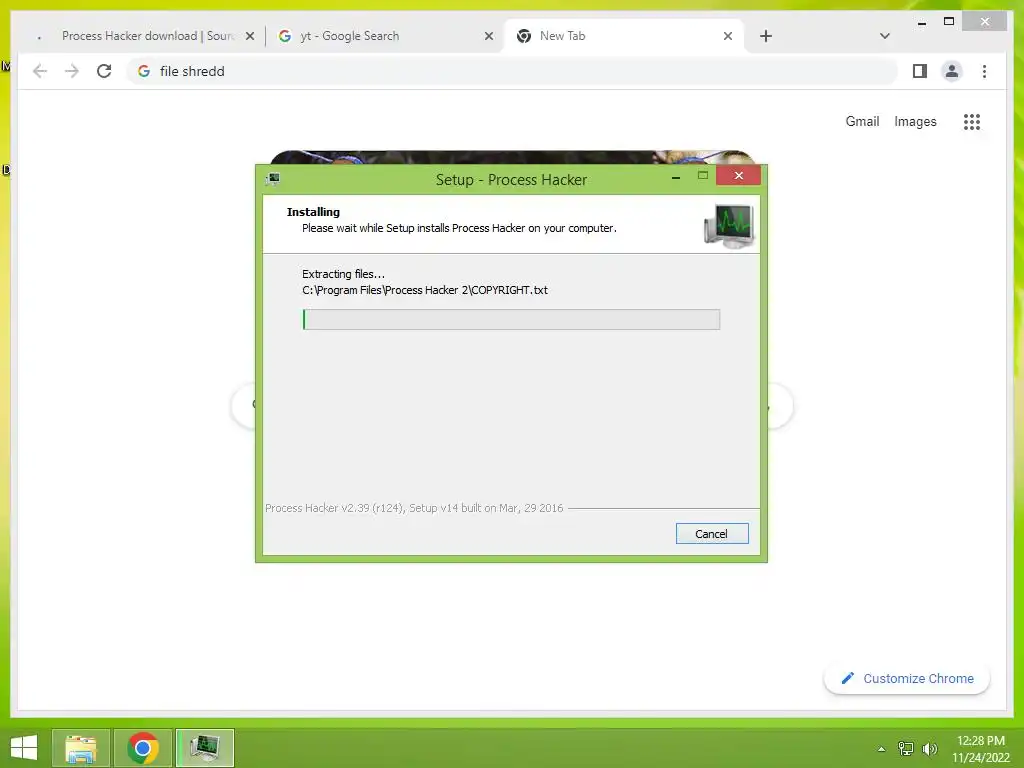Open the Gmail link
The height and width of the screenshot is (768, 1024).
coord(862,121)
